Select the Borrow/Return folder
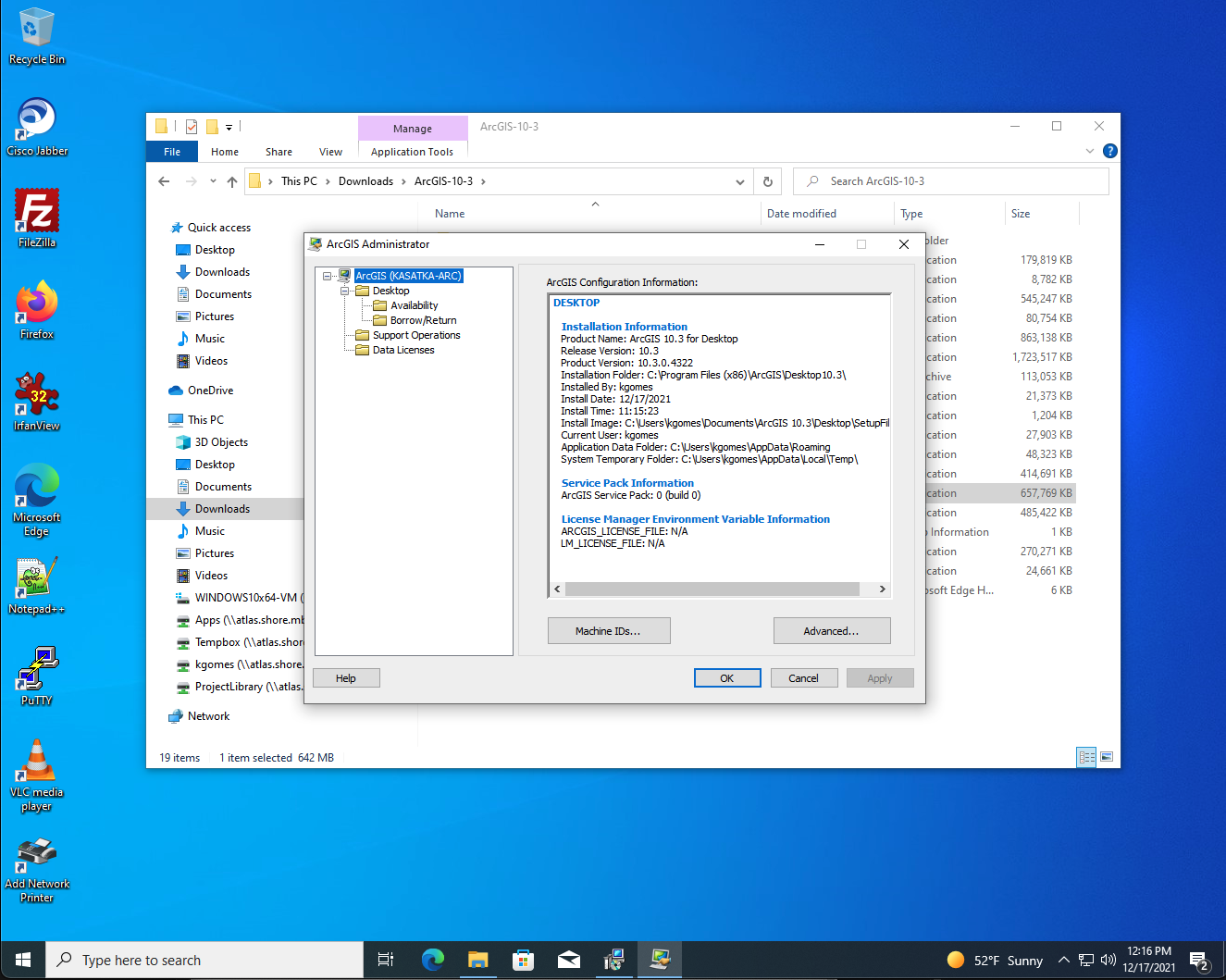Screen dimensions: 1226x980 pos(423,320)
